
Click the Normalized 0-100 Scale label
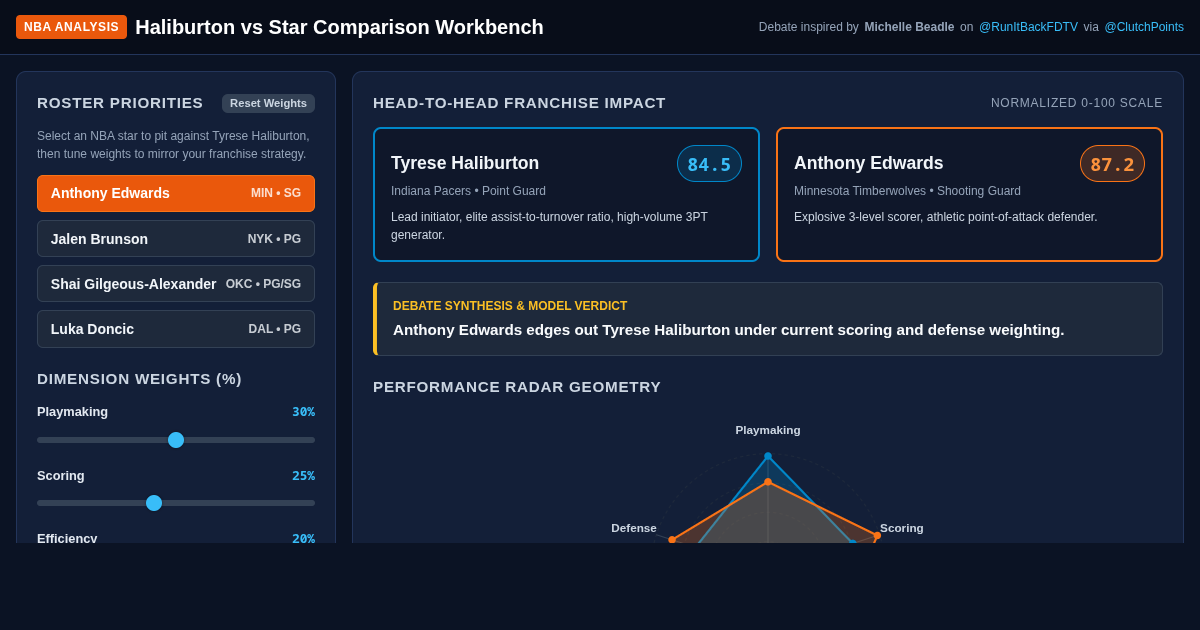click(1077, 103)
